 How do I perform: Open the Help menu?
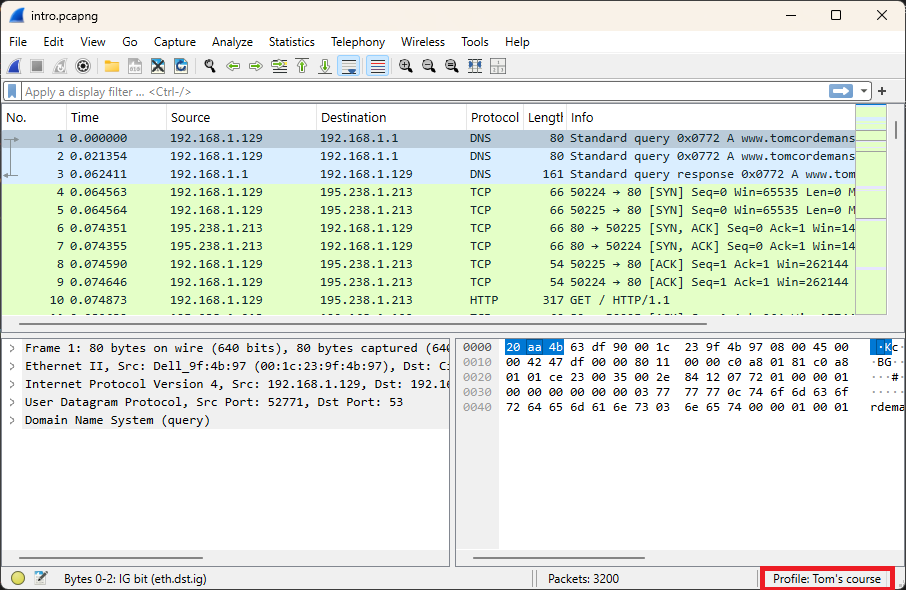[x=517, y=42]
